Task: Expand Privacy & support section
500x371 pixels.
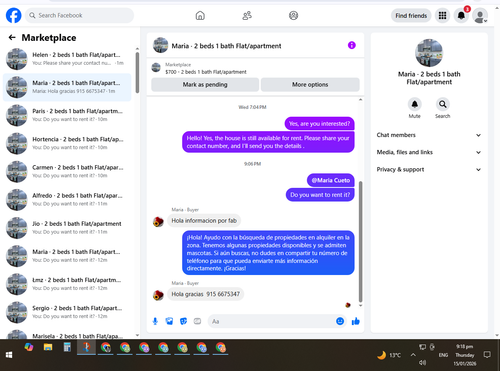Action: point(429,170)
